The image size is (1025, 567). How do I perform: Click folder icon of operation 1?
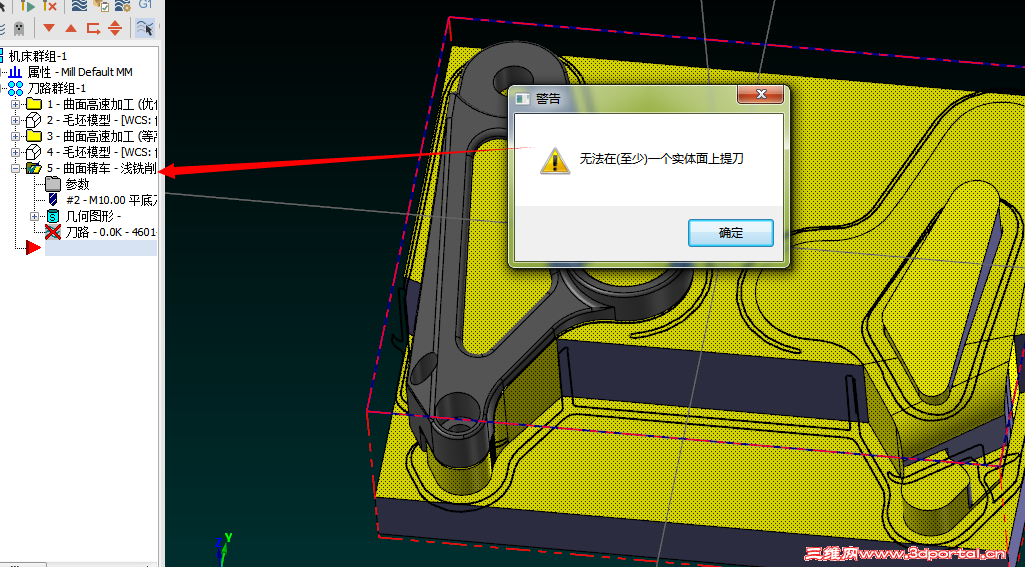point(34,104)
